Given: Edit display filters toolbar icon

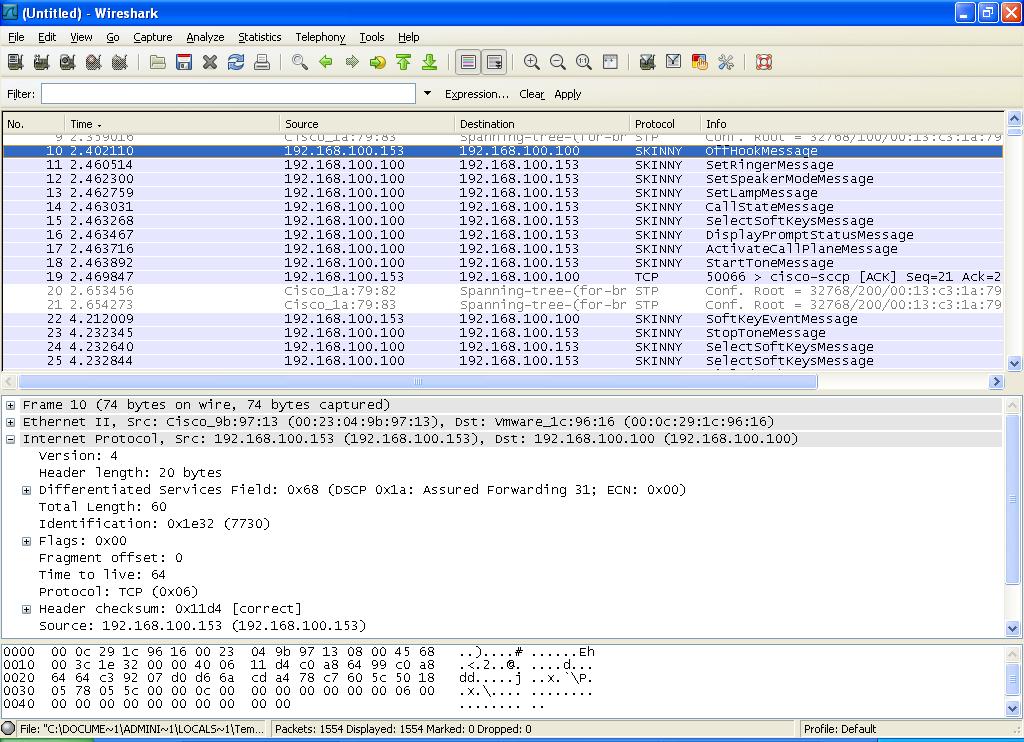Looking at the screenshot, I should coord(673,62).
